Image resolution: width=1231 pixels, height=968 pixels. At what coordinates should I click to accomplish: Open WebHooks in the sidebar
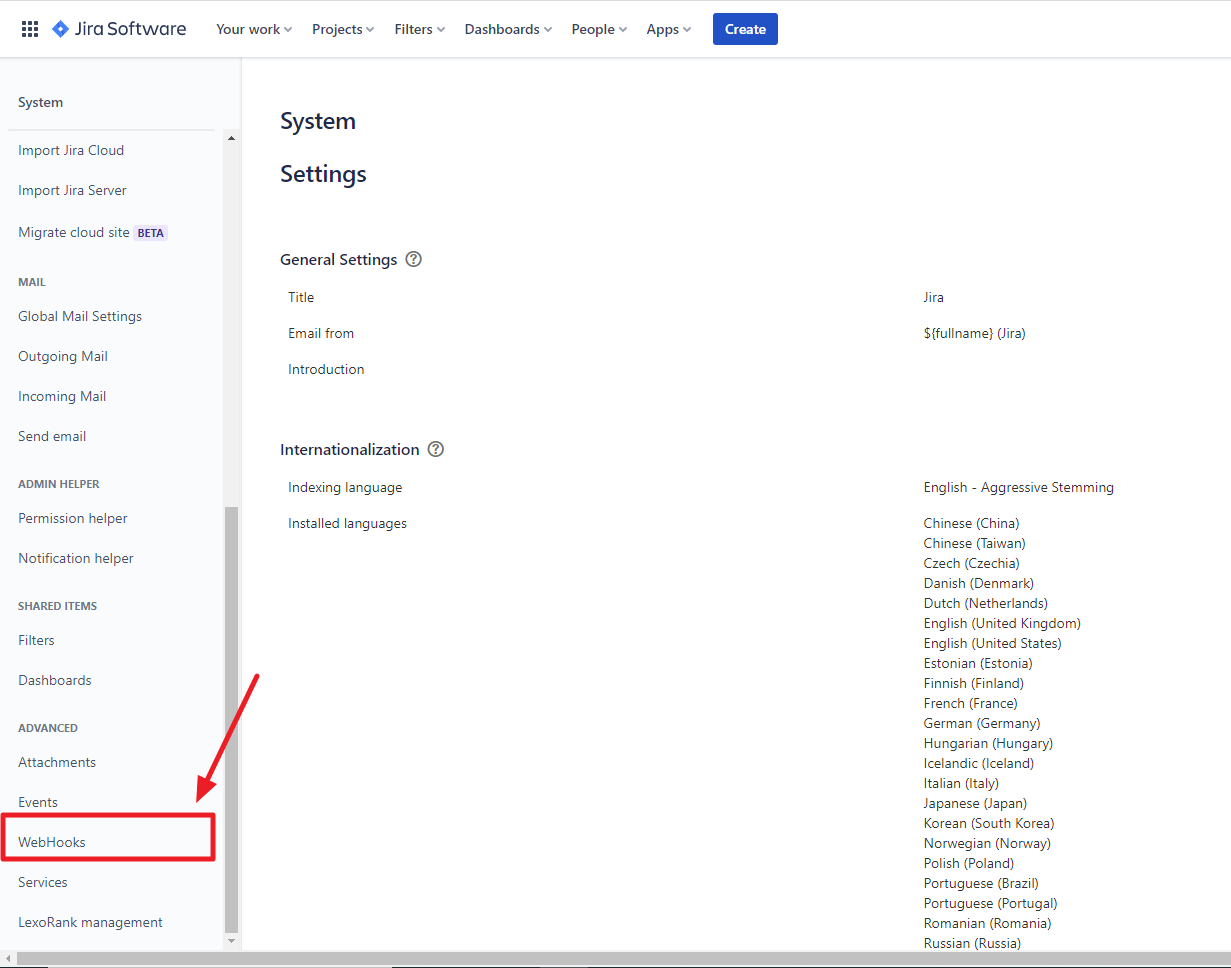point(52,842)
